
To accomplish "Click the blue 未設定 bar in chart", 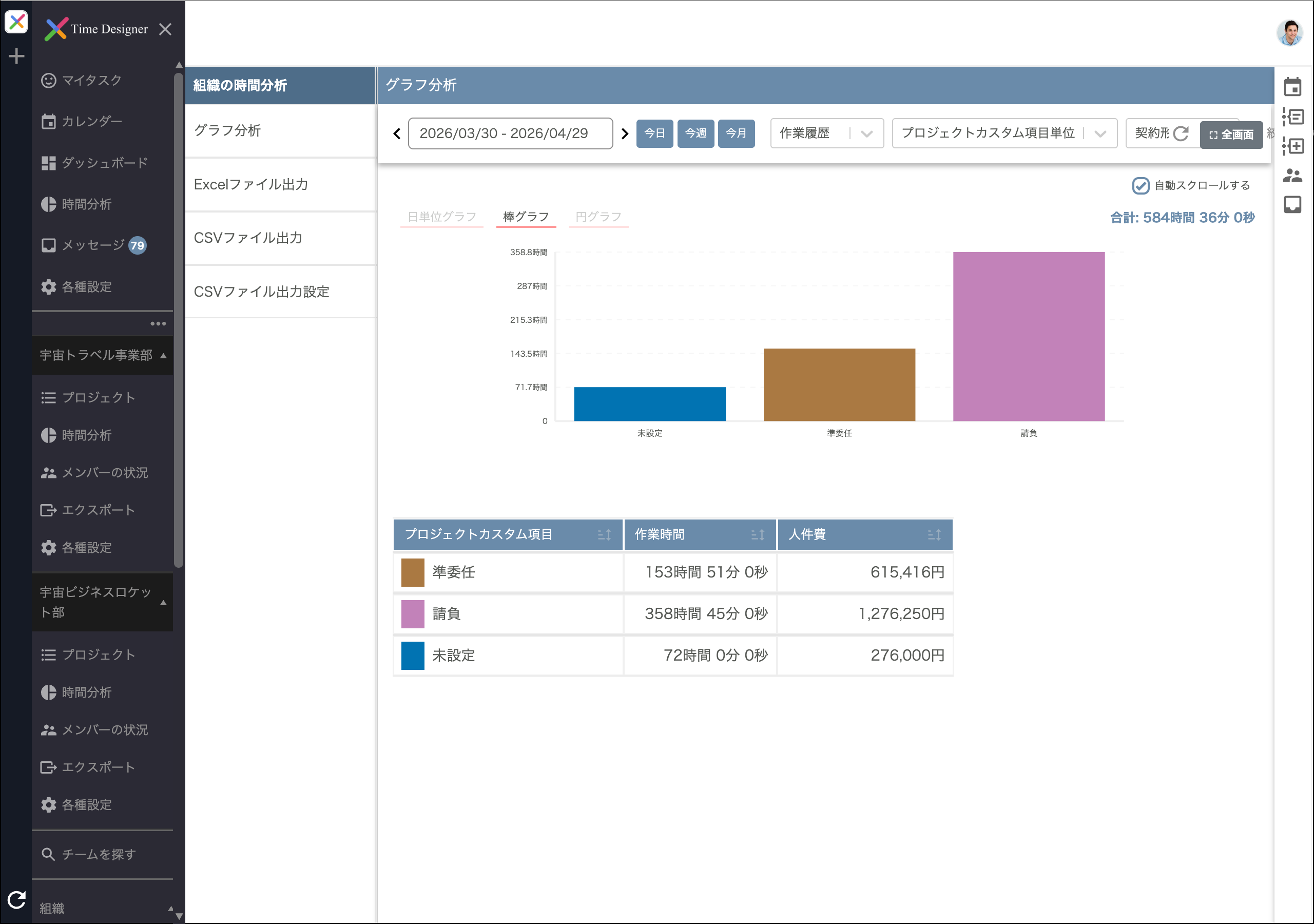I will pyautogui.click(x=650, y=404).
